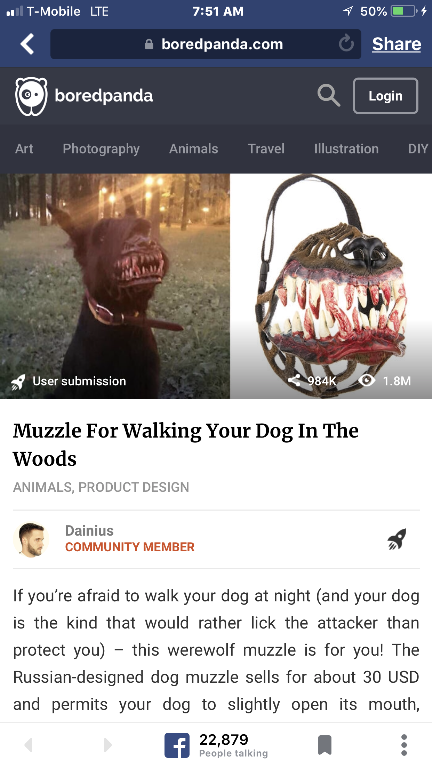Open Facebook share icon at bottom
This screenshot has width=432, height=768.
tap(176, 745)
